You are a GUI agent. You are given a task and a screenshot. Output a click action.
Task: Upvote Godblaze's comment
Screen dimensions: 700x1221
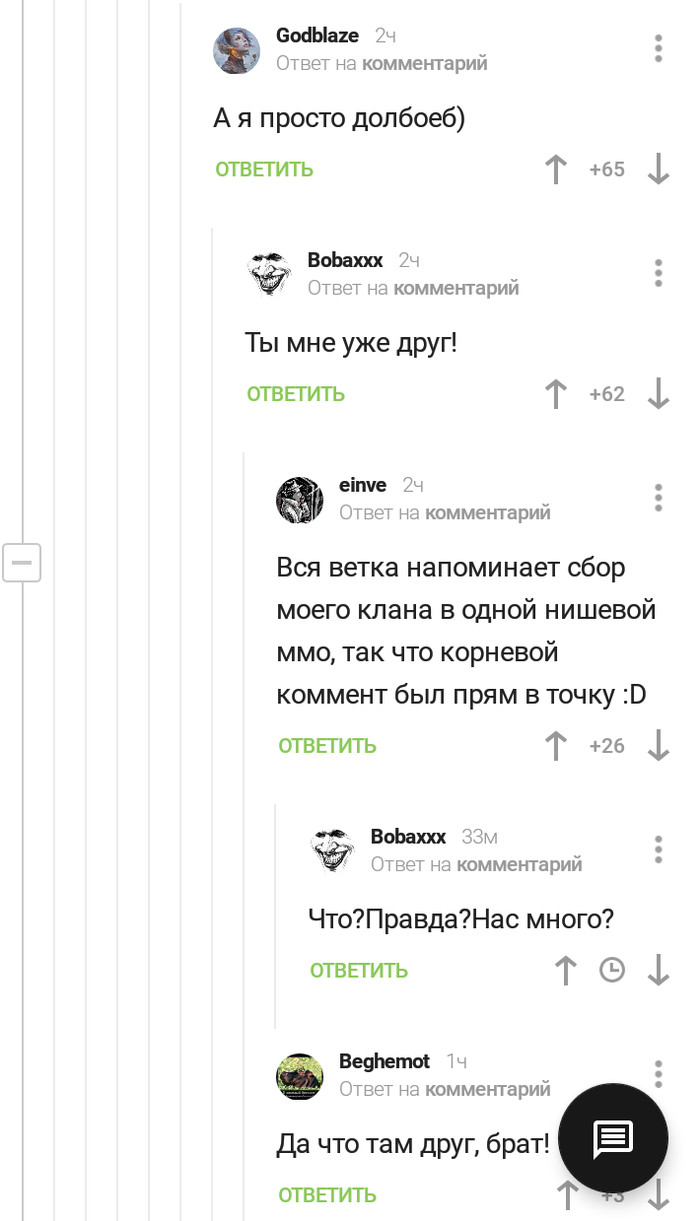tap(556, 169)
